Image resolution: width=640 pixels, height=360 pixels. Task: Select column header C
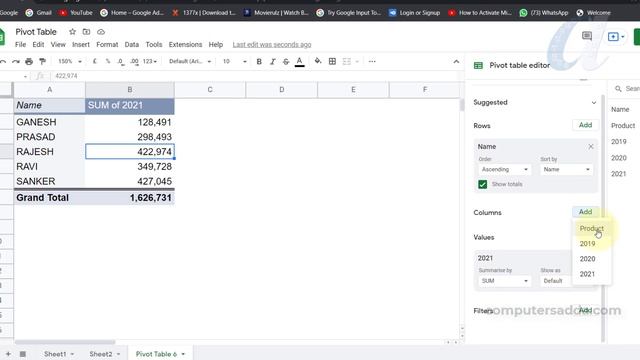[210, 89]
